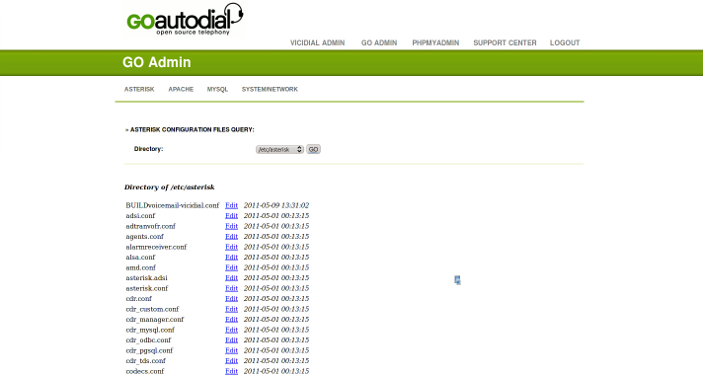The width and height of the screenshot is (703, 375).
Task: Edit BUILDvoicemail-vicidial.conf
Action: pos(231,205)
